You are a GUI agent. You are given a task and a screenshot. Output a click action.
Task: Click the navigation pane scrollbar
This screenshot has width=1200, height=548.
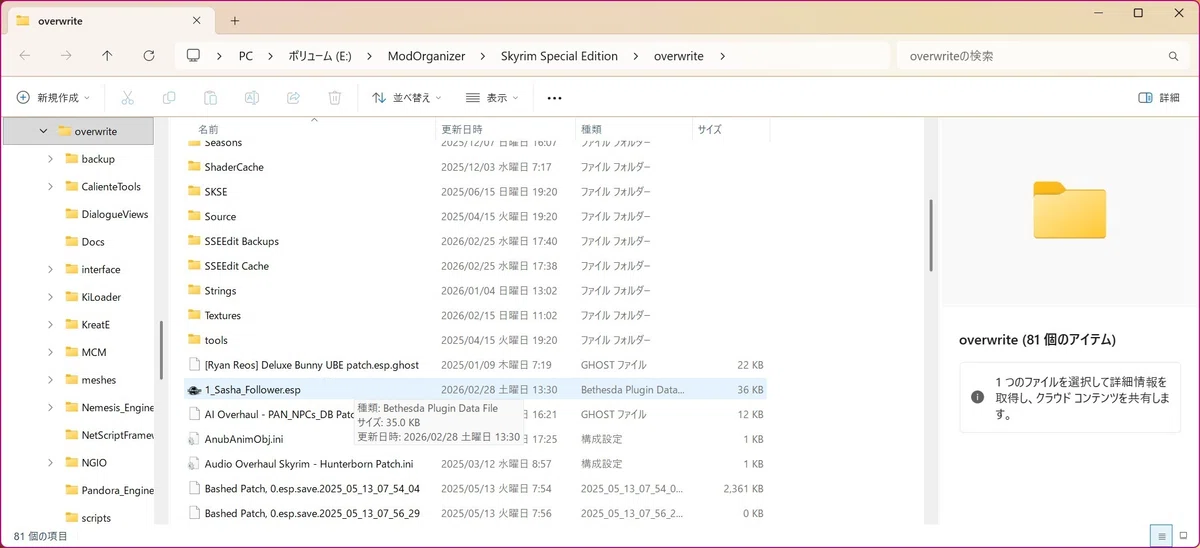(x=160, y=350)
